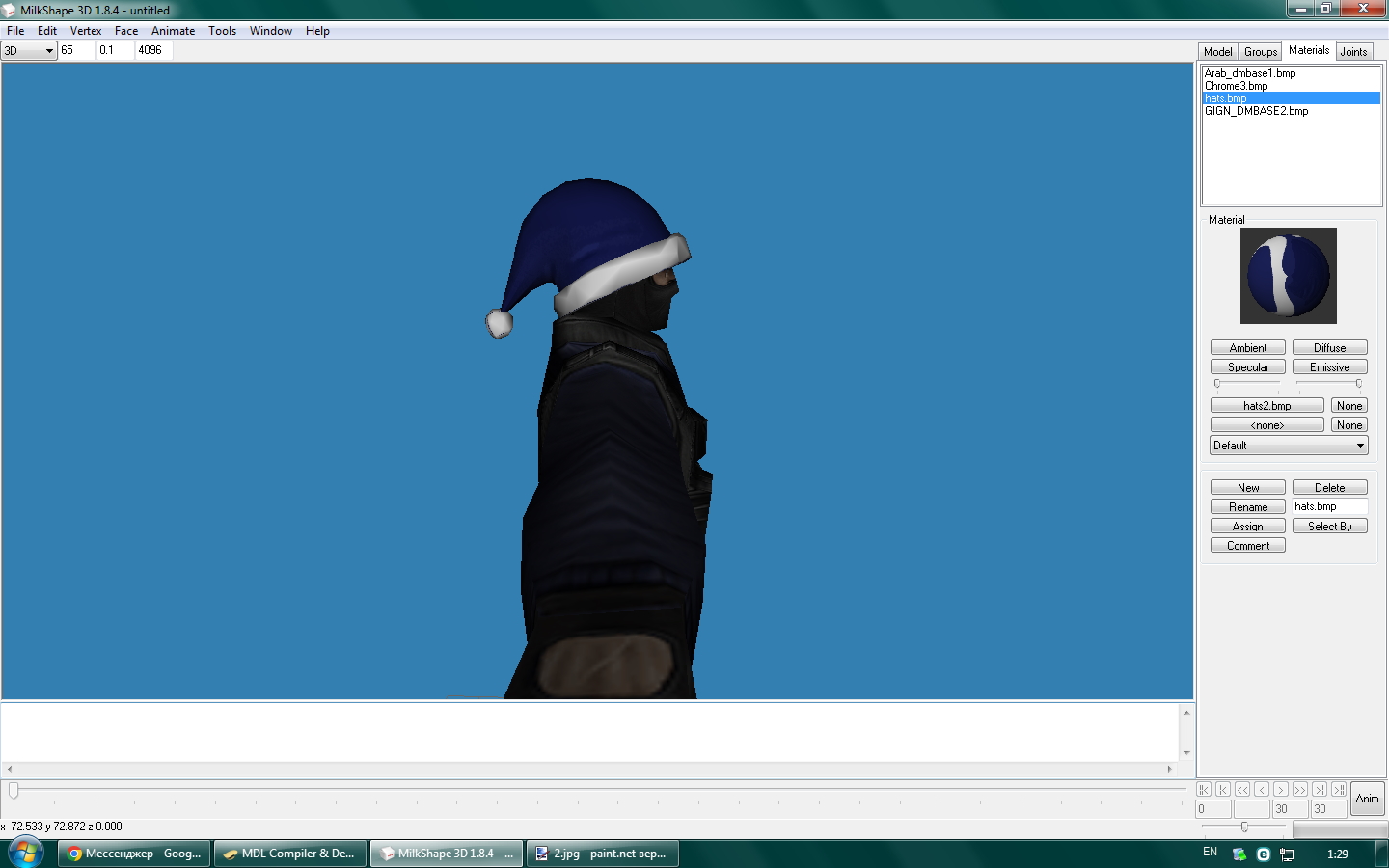Image resolution: width=1389 pixels, height=868 pixels.
Task: Click the material sphere preview thumbnail
Action: [1289, 276]
